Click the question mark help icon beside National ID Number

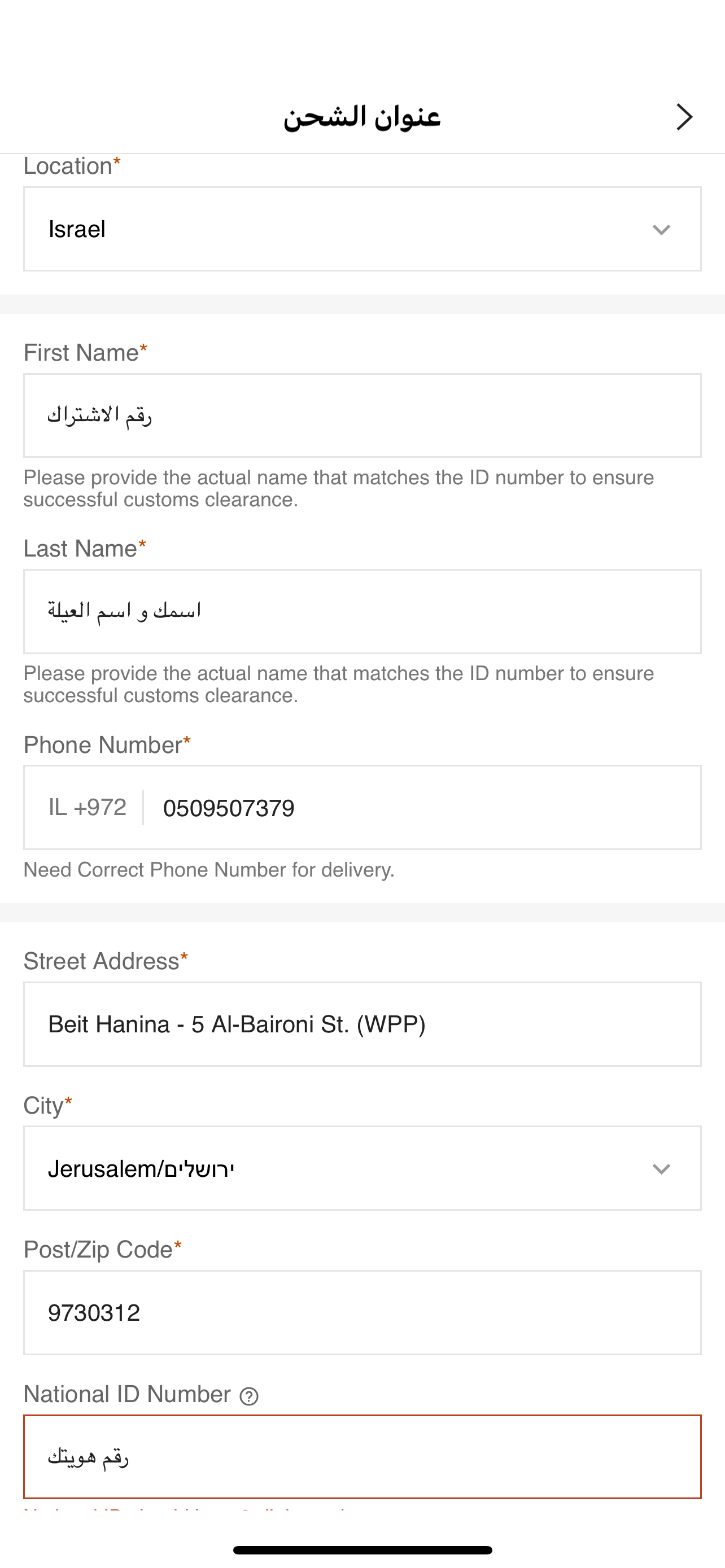[x=248, y=1396]
